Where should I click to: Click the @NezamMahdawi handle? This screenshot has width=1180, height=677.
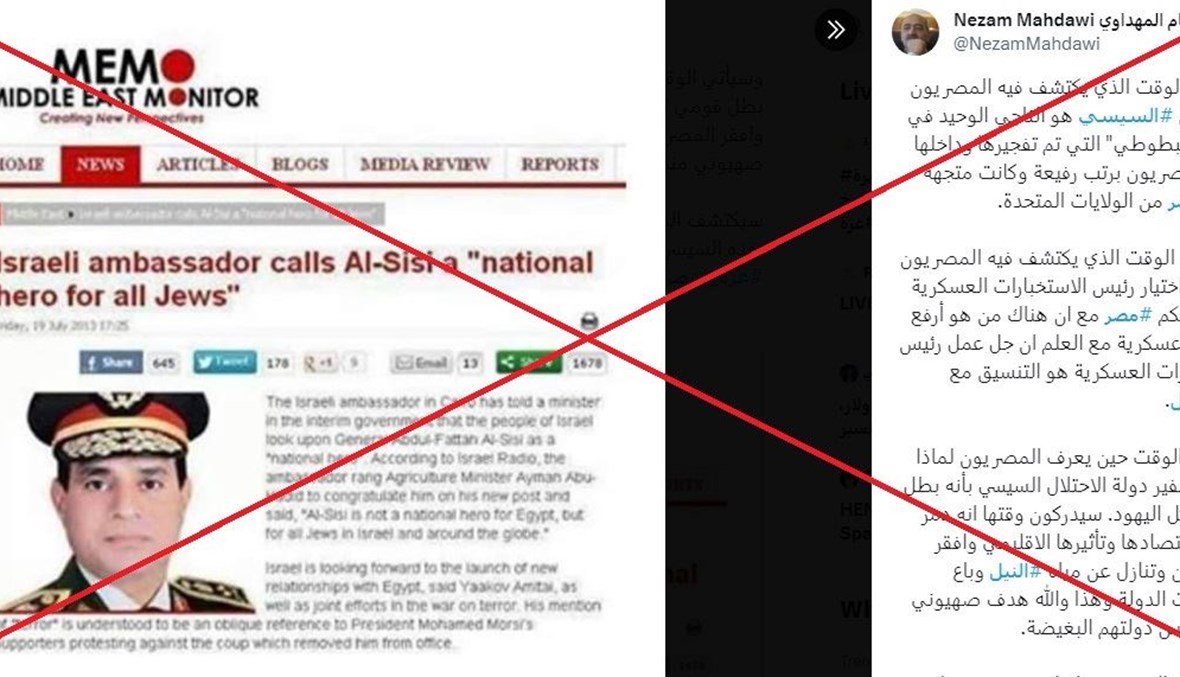(x=1026, y=44)
